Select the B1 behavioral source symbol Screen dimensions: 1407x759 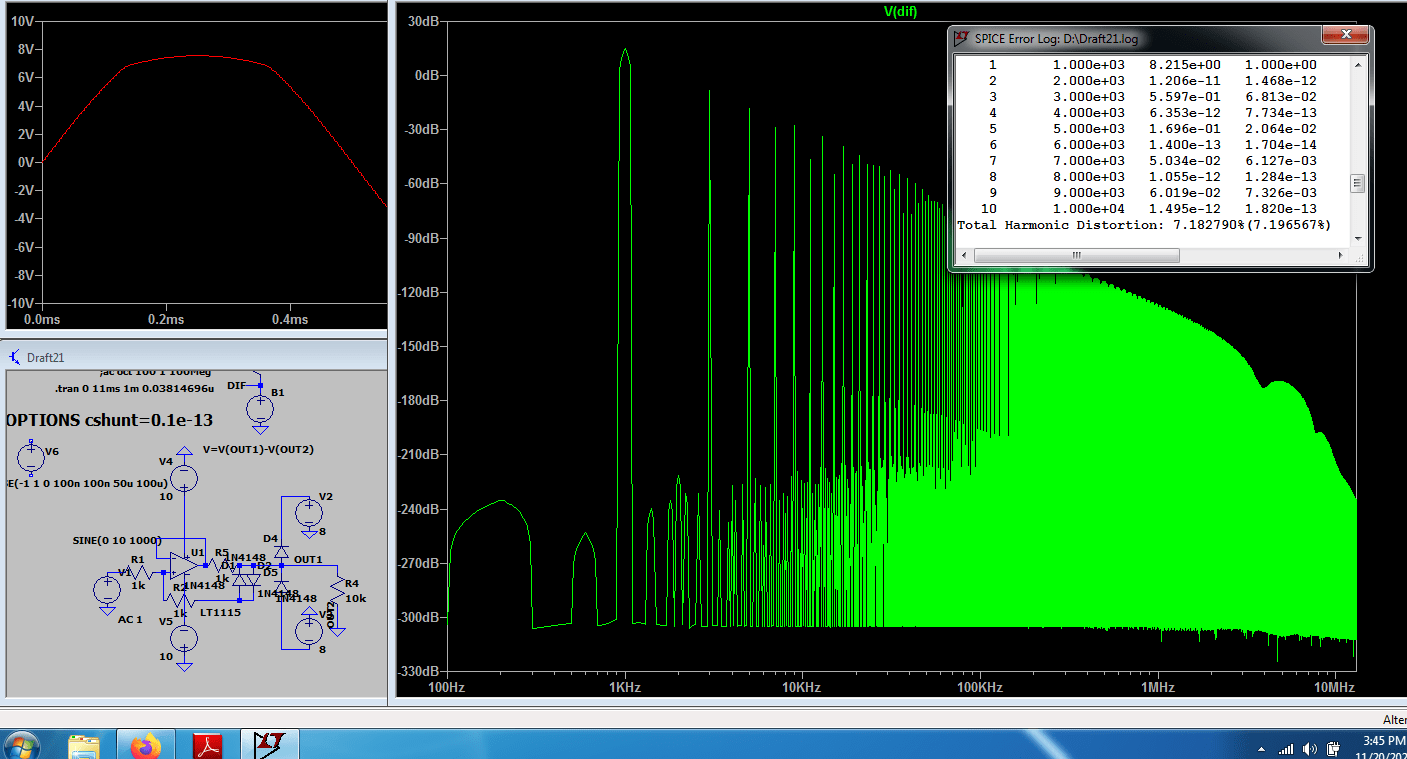(x=260, y=408)
